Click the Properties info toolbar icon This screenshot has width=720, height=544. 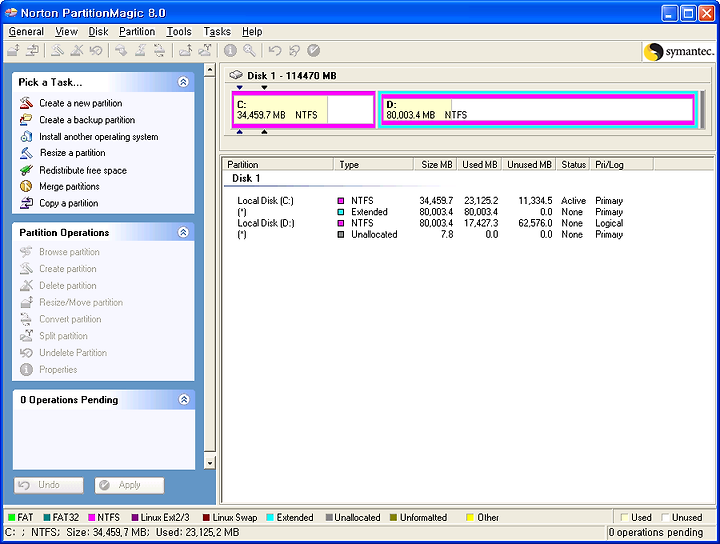point(230,50)
